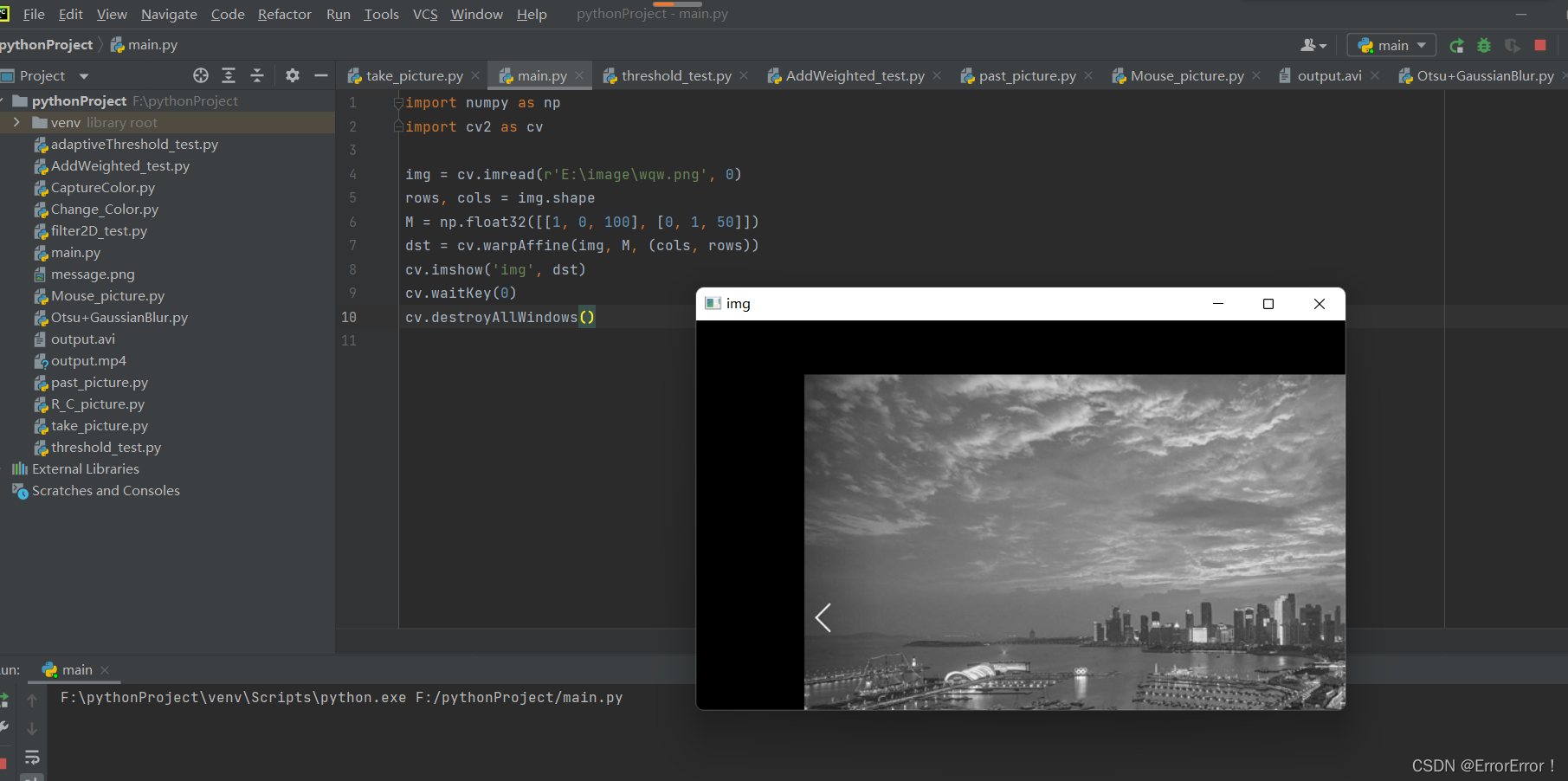Open the Run menu
Screen dimensions: 1568x781
click(339, 14)
